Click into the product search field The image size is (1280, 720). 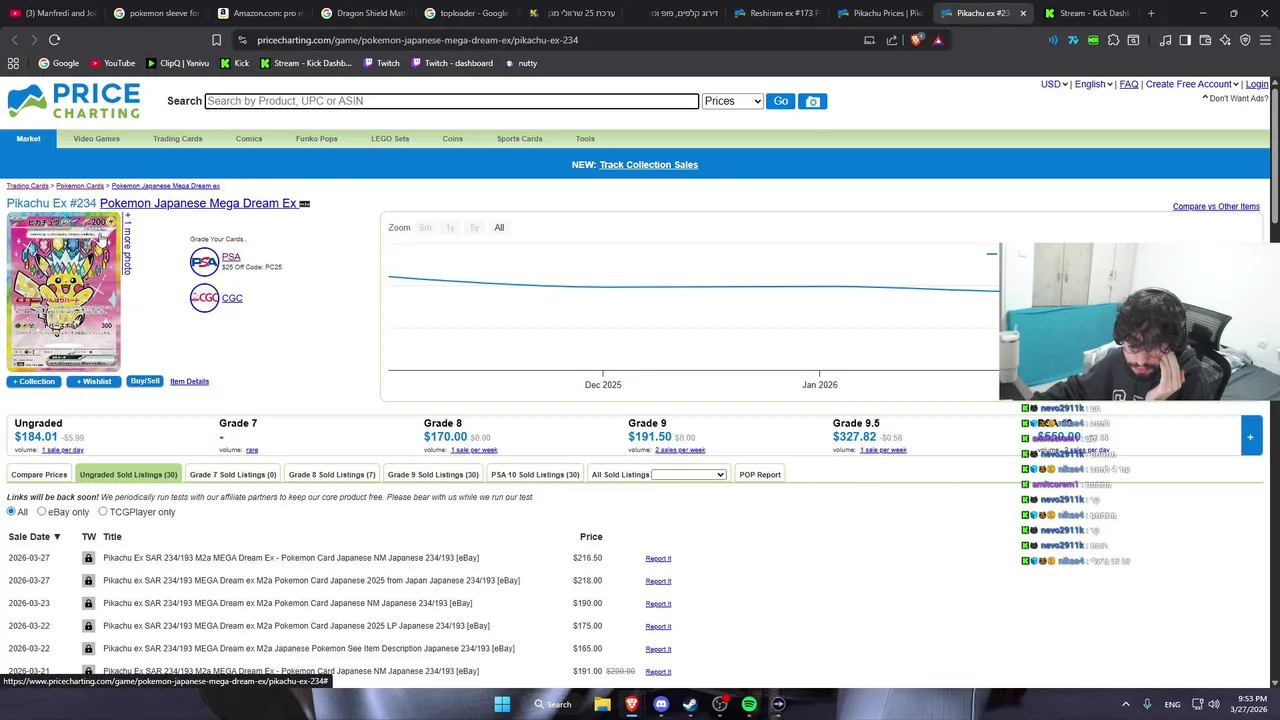[x=451, y=101]
